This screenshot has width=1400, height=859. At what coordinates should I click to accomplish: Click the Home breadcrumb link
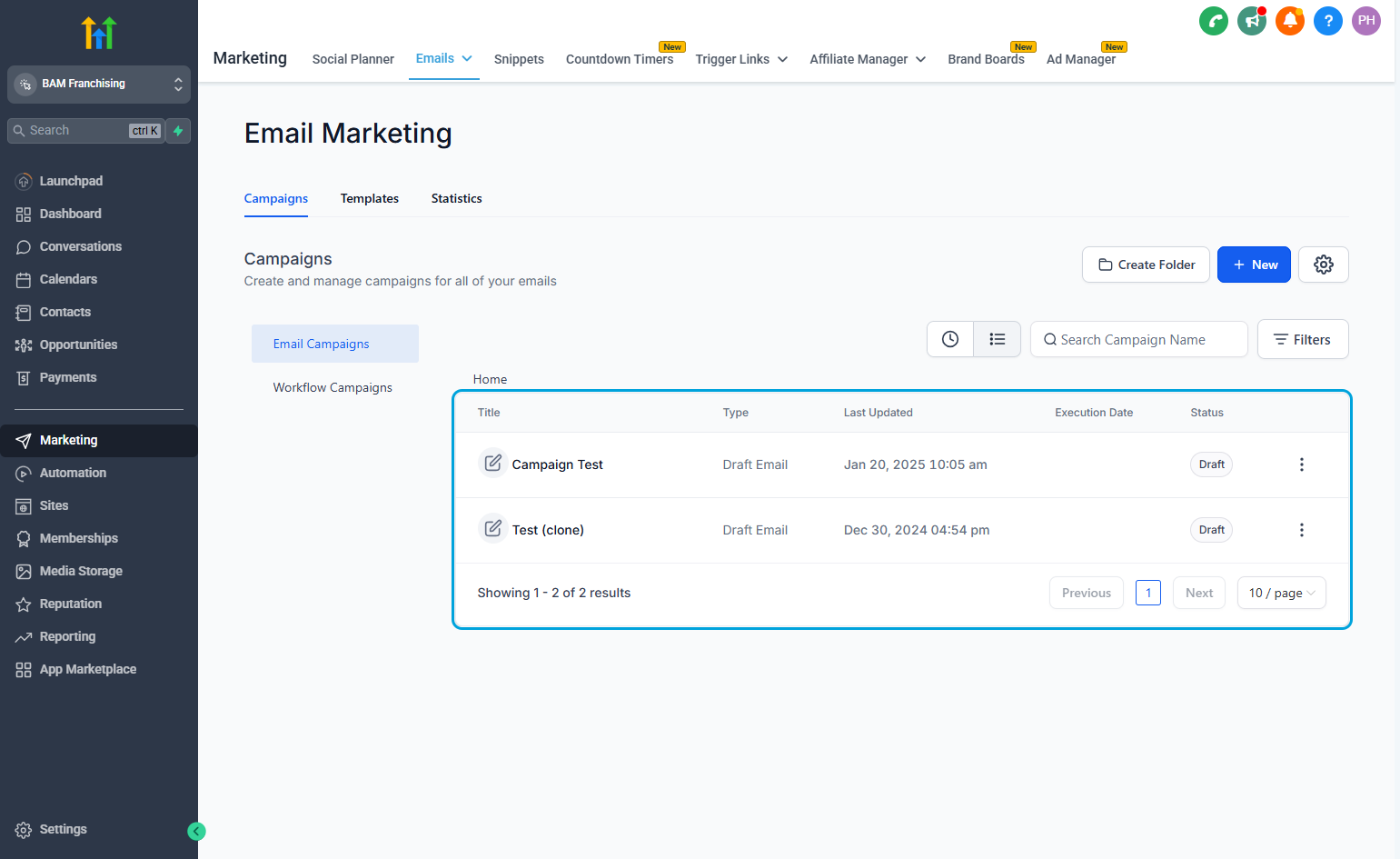(x=490, y=379)
